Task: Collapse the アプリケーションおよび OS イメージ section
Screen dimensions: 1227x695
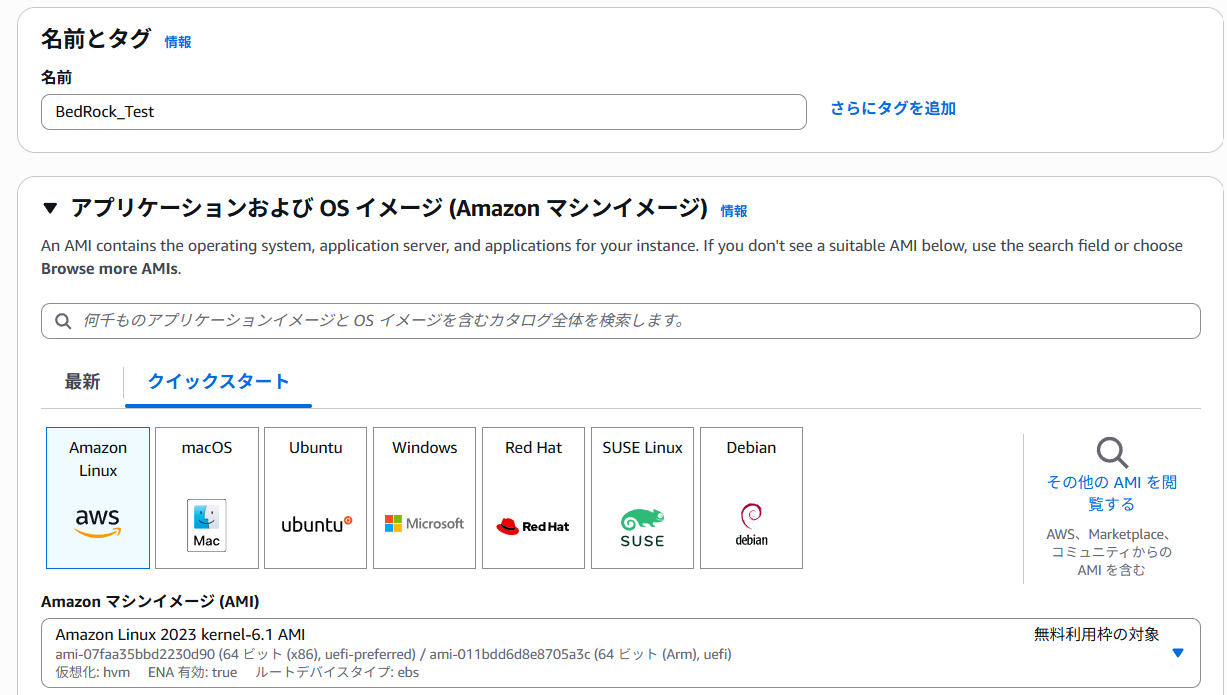Action: (x=52, y=210)
